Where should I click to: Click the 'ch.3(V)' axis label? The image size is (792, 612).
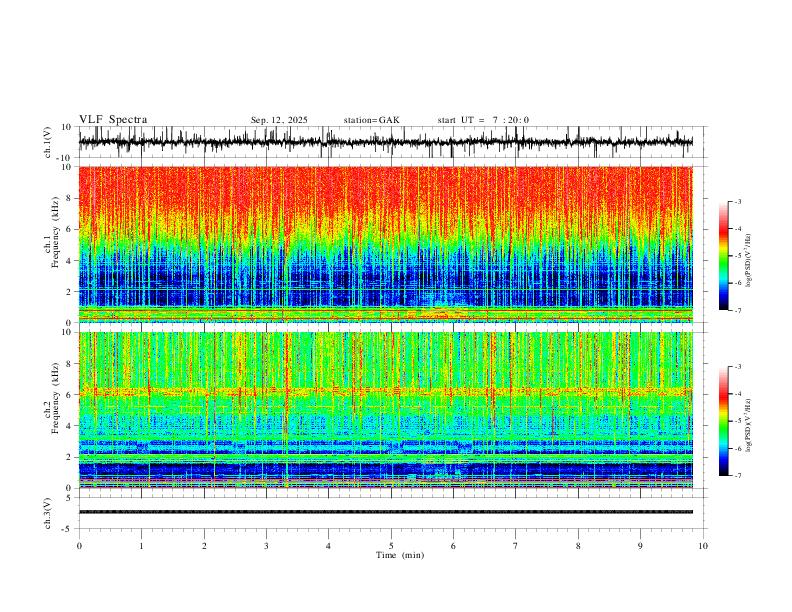tap(48, 513)
